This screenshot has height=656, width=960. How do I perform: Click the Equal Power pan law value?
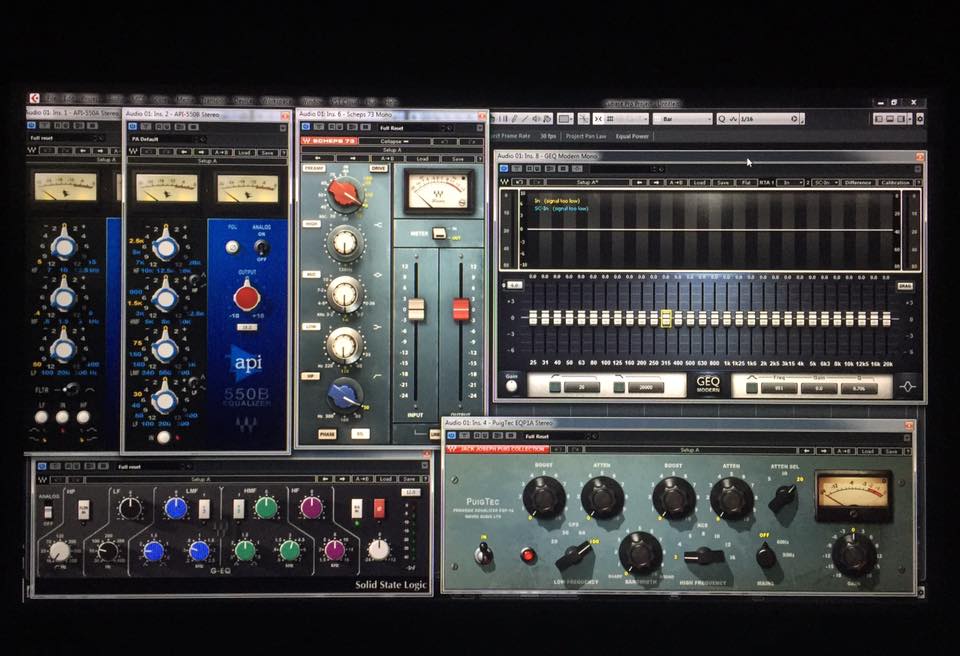point(632,136)
